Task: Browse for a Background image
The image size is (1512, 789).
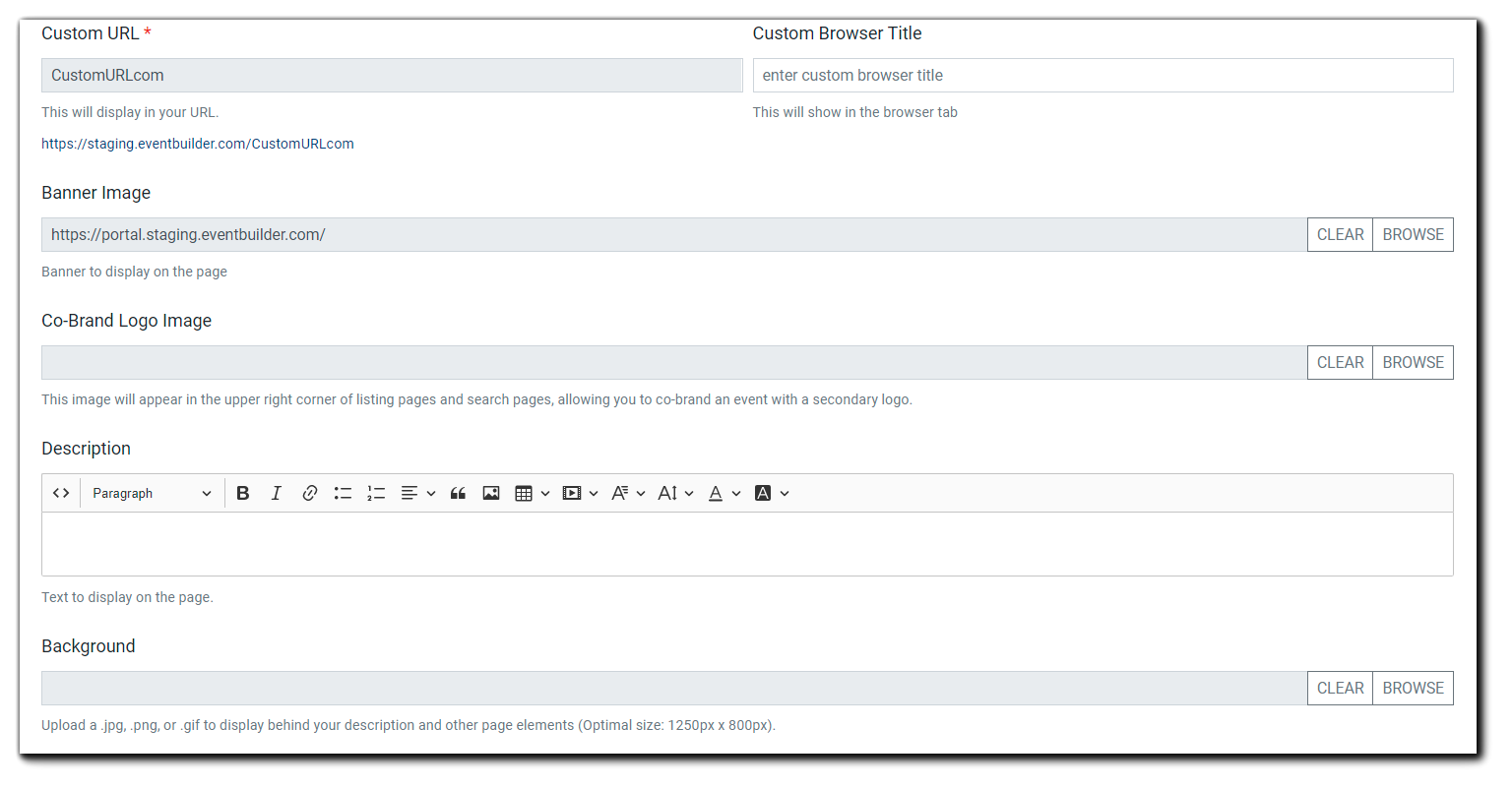Action: tap(1413, 689)
